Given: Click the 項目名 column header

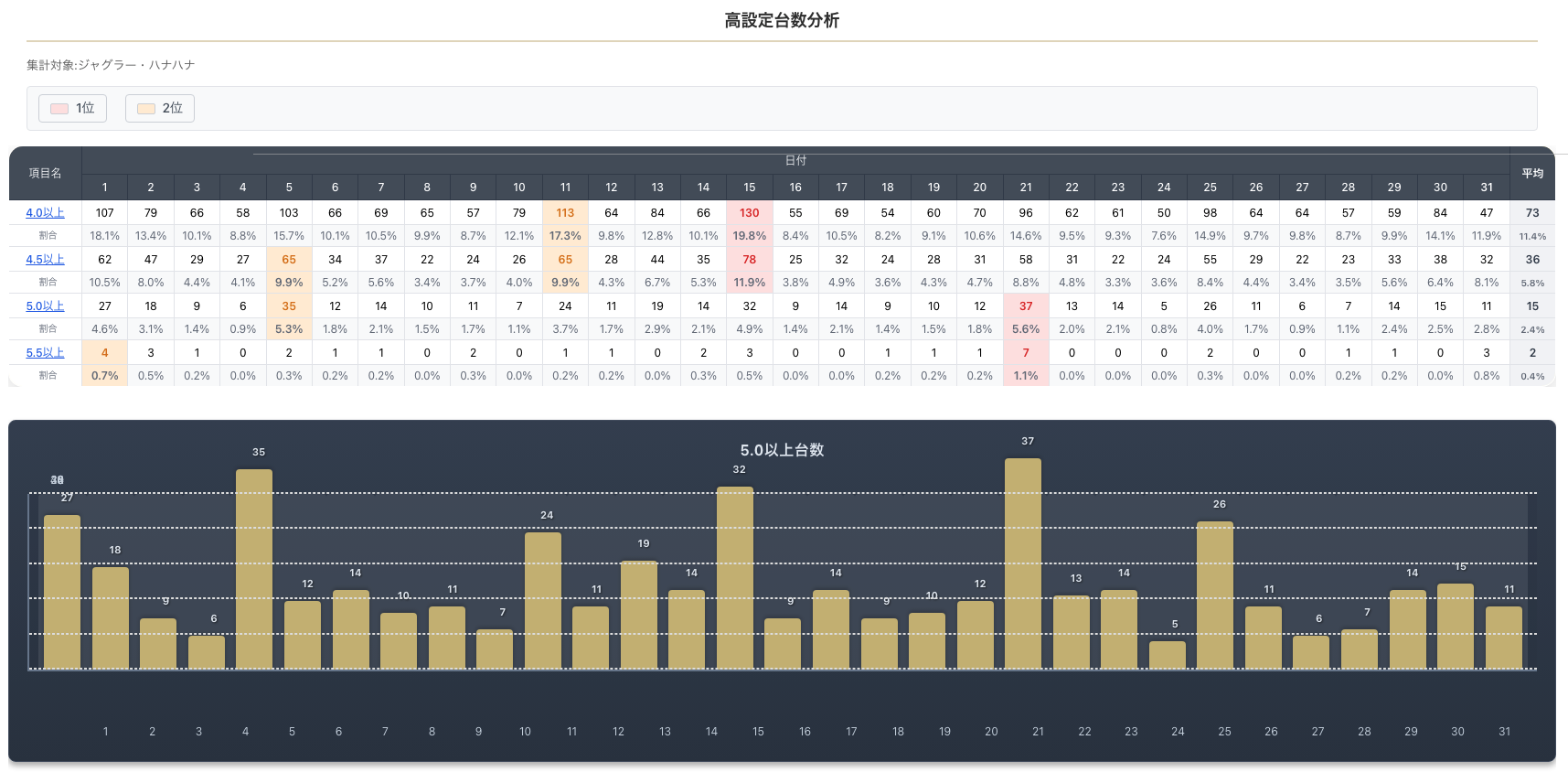Looking at the screenshot, I should pos(45,174).
